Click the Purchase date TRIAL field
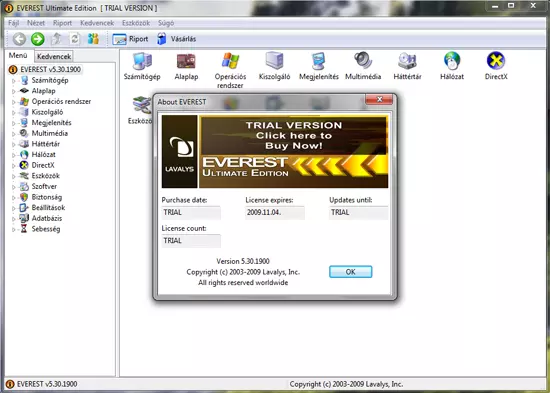Image resolution: width=550 pixels, height=393 pixels. (x=191, y=213)
